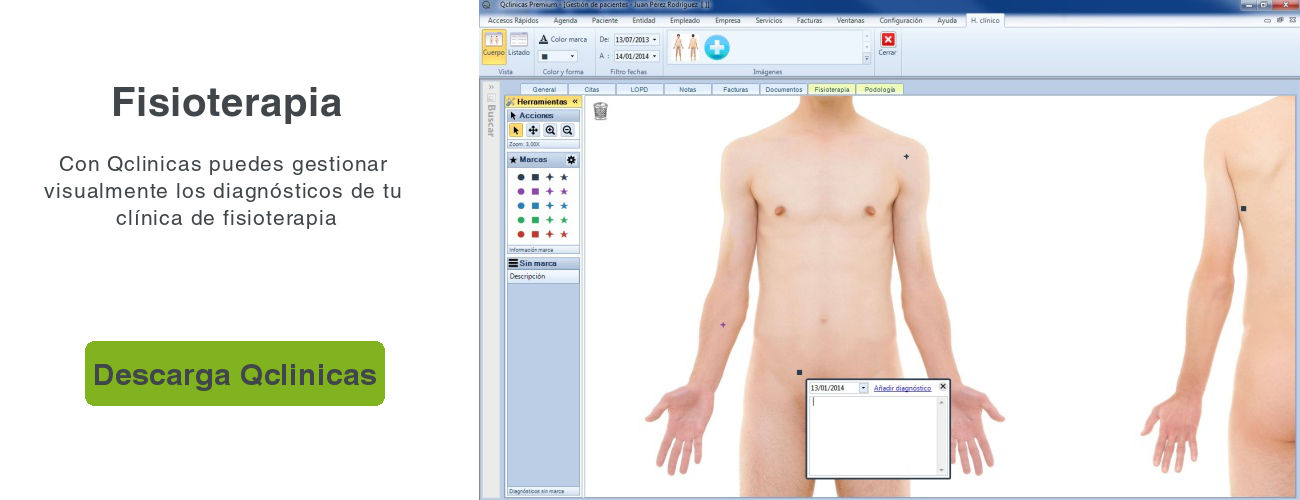Open the Marcas settings gear
1300x500 pixels.
tap(571, 160)
